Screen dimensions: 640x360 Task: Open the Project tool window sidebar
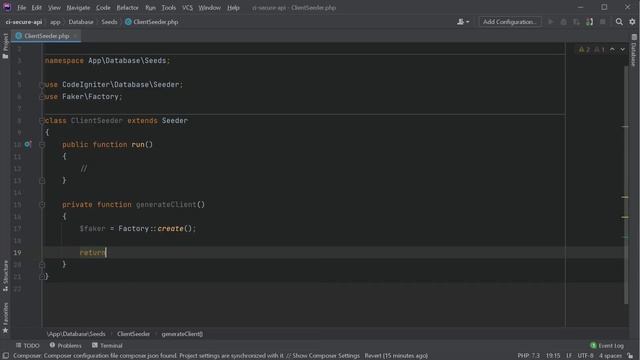(x=5, y=46)
